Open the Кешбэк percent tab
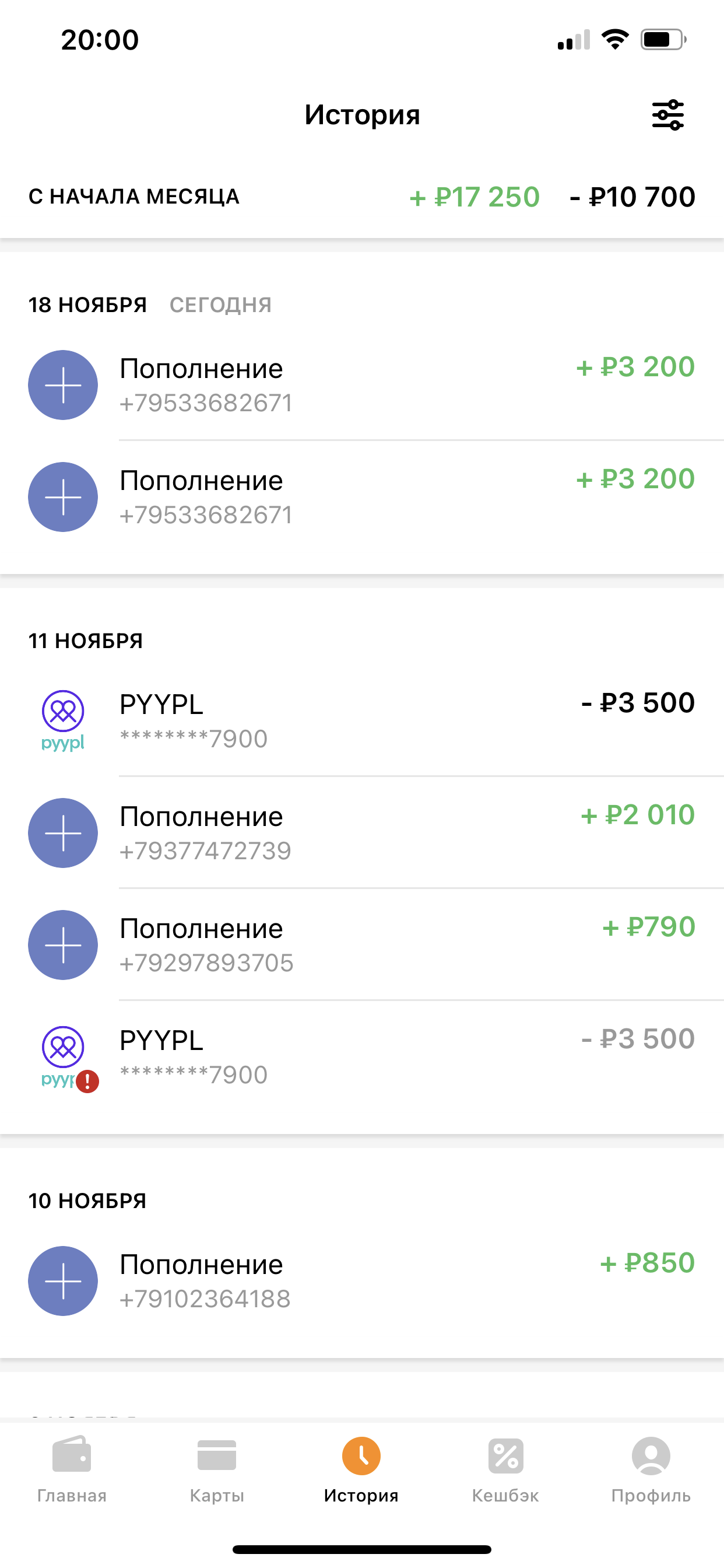Image resolution: width=724 pixels, height=1568 pixels. [x=505, y=1468]
